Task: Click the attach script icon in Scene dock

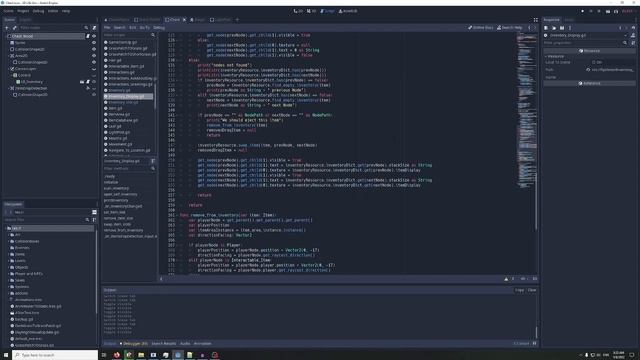Action: [94, 28]
